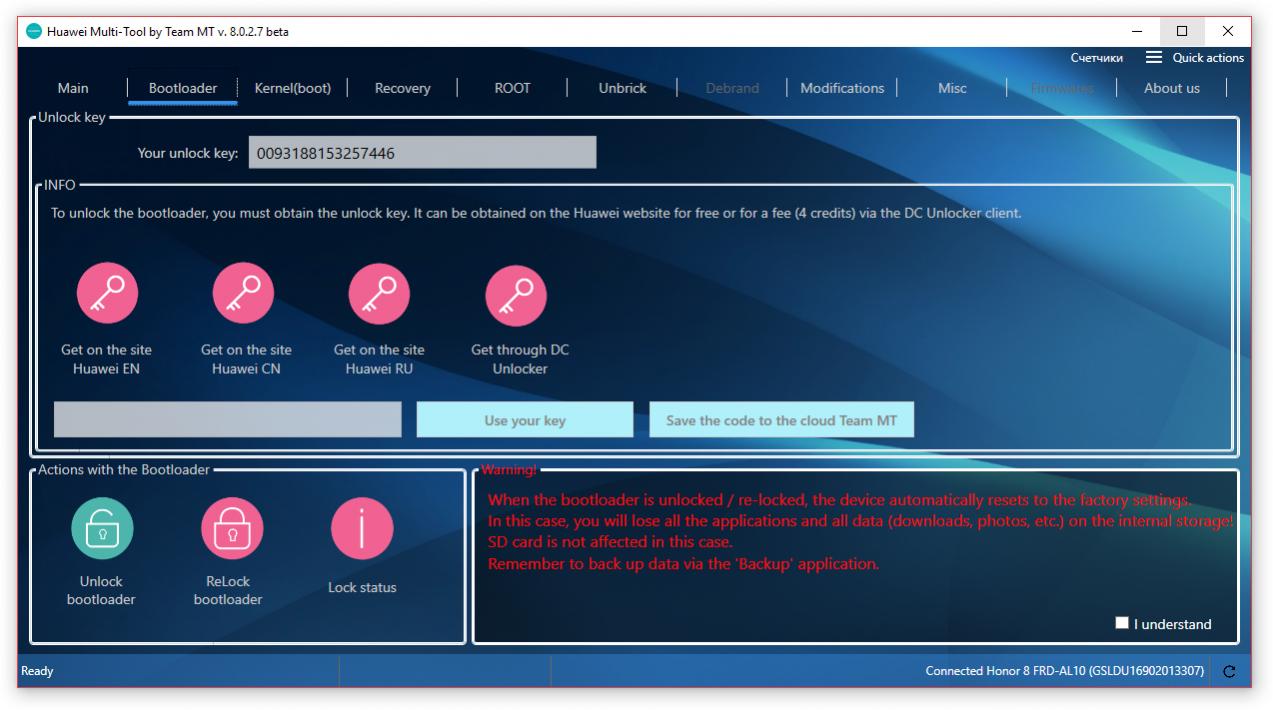Click the disabled Debrand tab

coord(732,88)
